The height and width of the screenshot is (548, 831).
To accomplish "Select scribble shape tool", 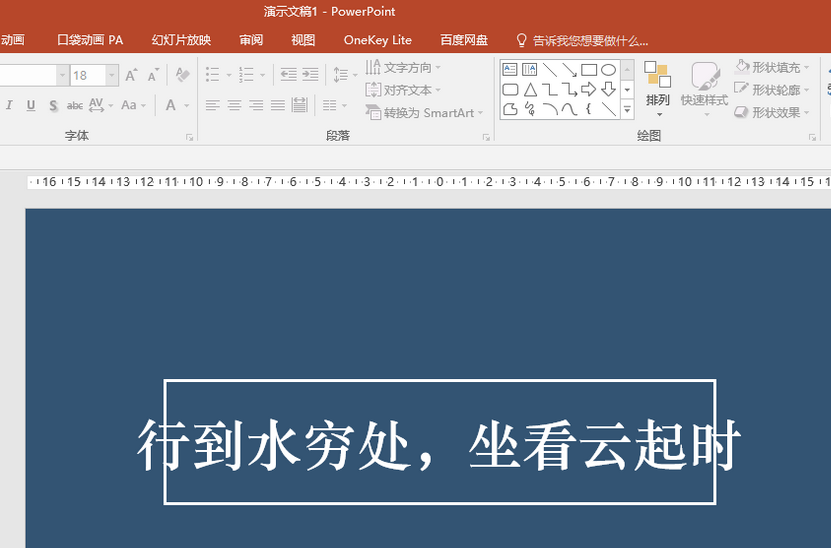I will pos(529,109).
